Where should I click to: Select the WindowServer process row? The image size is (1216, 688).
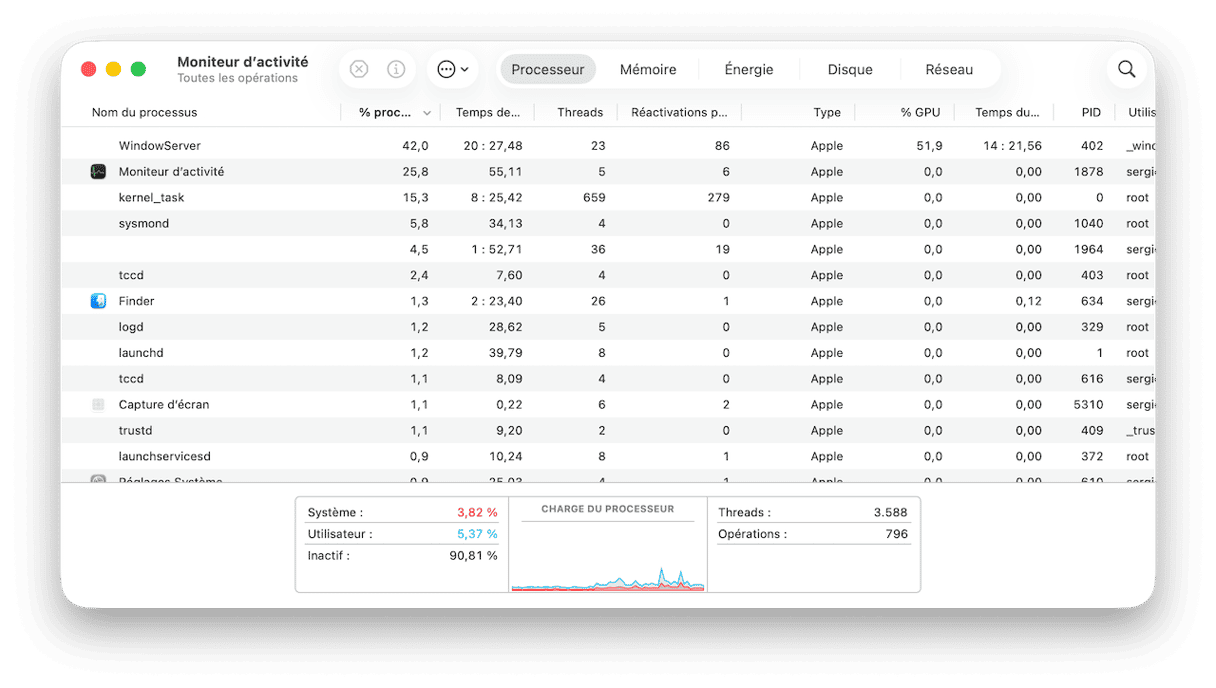coord(608,146)
